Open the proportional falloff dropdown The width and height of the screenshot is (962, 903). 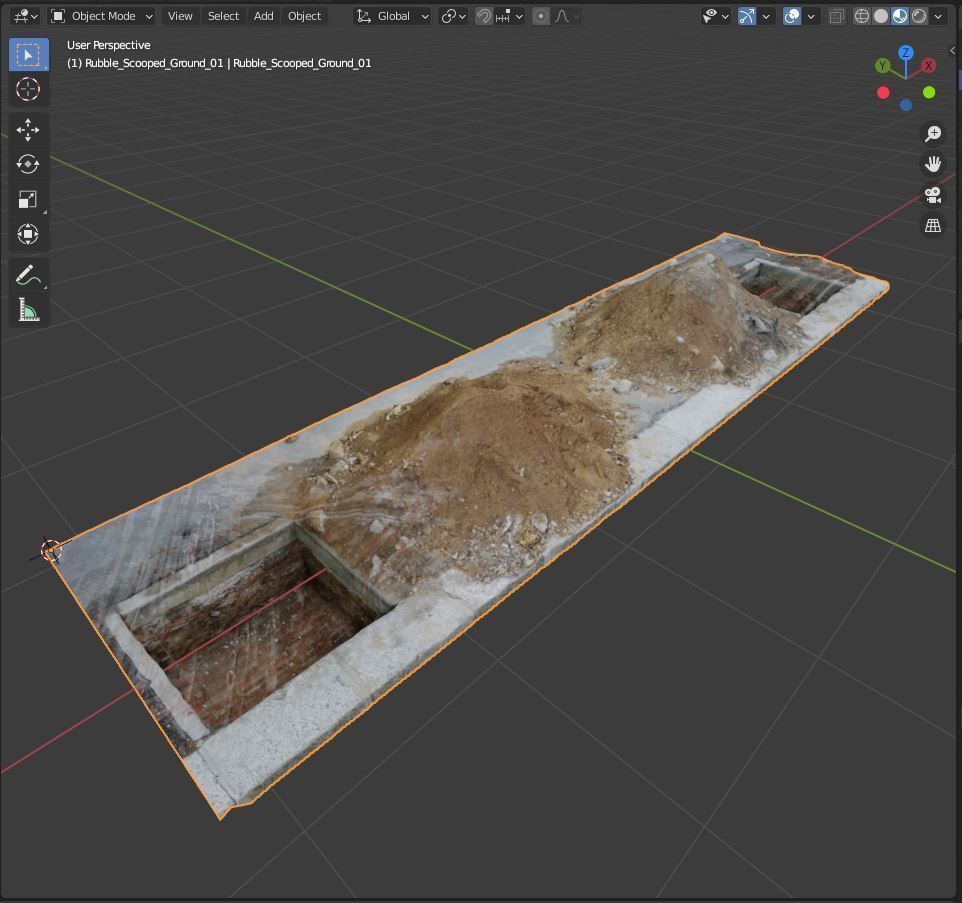(x=567, y=16)
